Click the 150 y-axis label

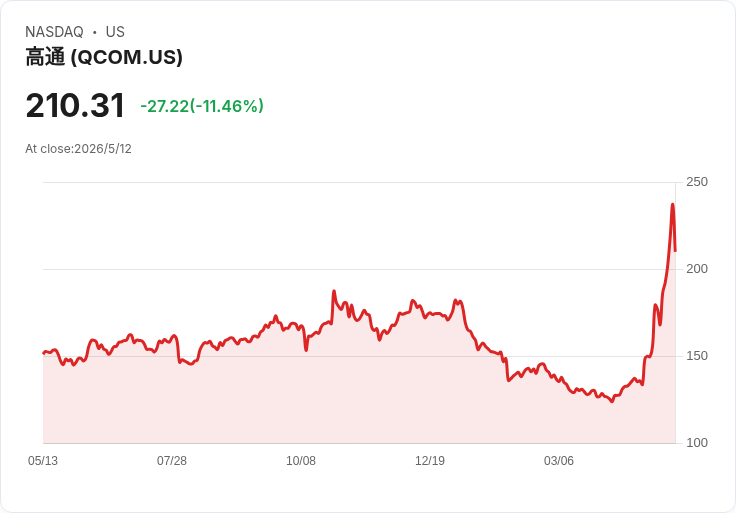click(x=697, y=356)
